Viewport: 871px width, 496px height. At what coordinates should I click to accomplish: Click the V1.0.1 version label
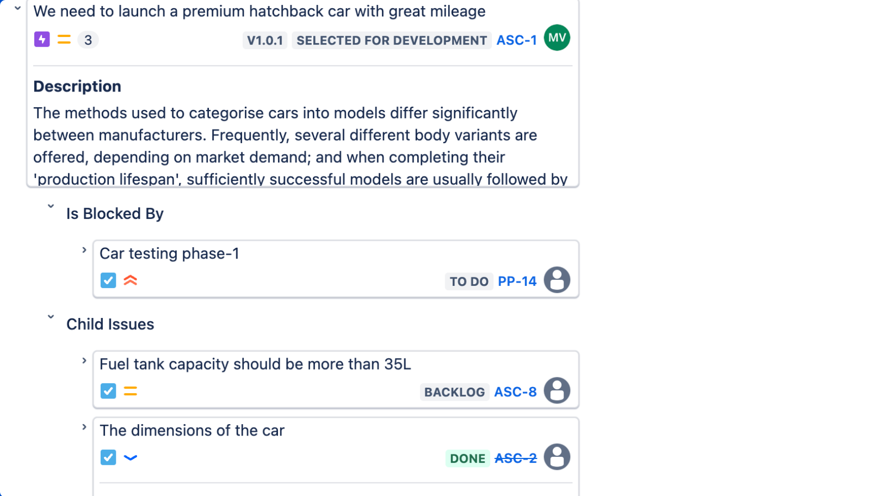(x=265, y=40)
